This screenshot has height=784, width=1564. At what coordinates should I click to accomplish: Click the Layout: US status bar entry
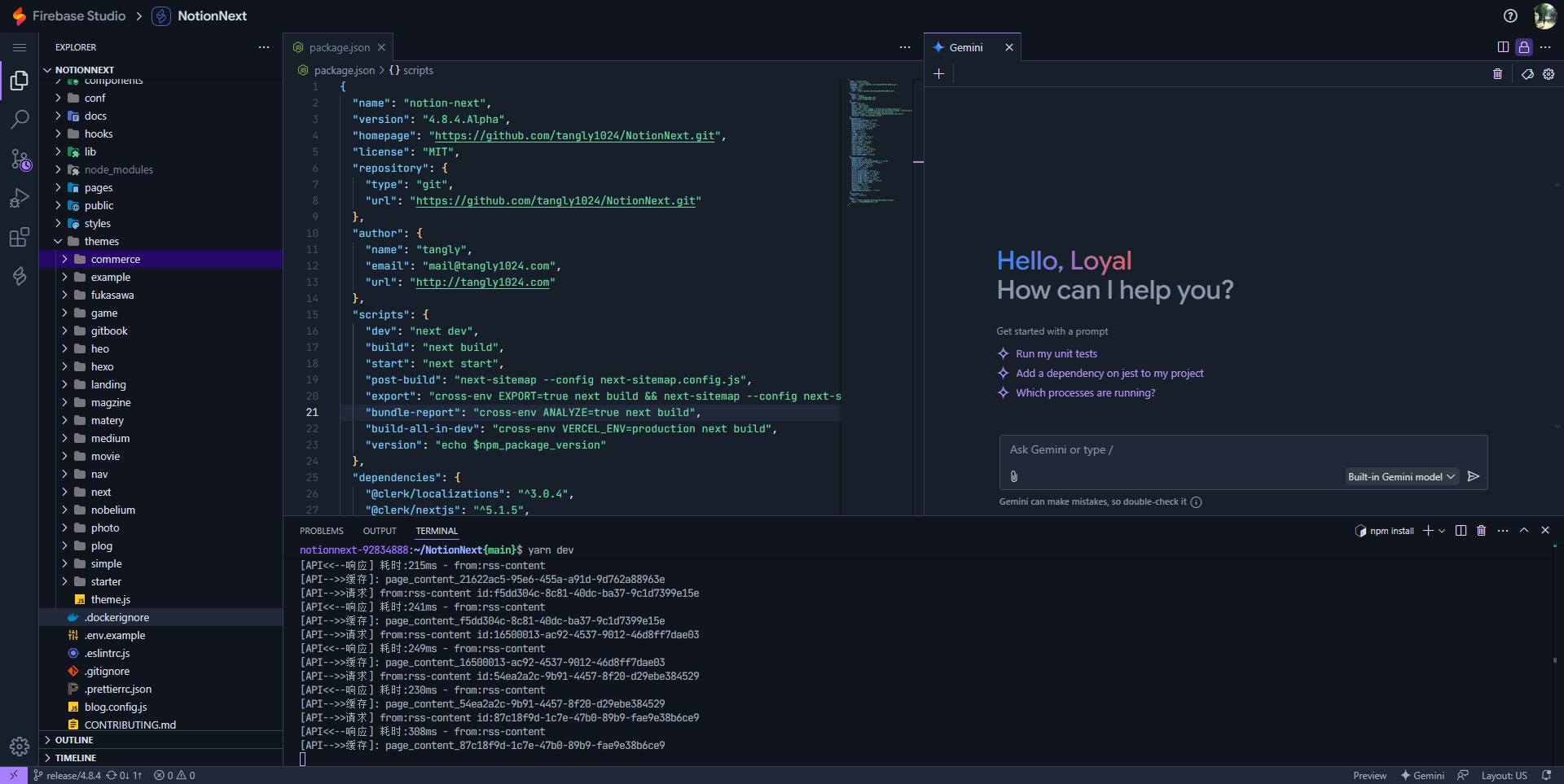click(1504, 776)
